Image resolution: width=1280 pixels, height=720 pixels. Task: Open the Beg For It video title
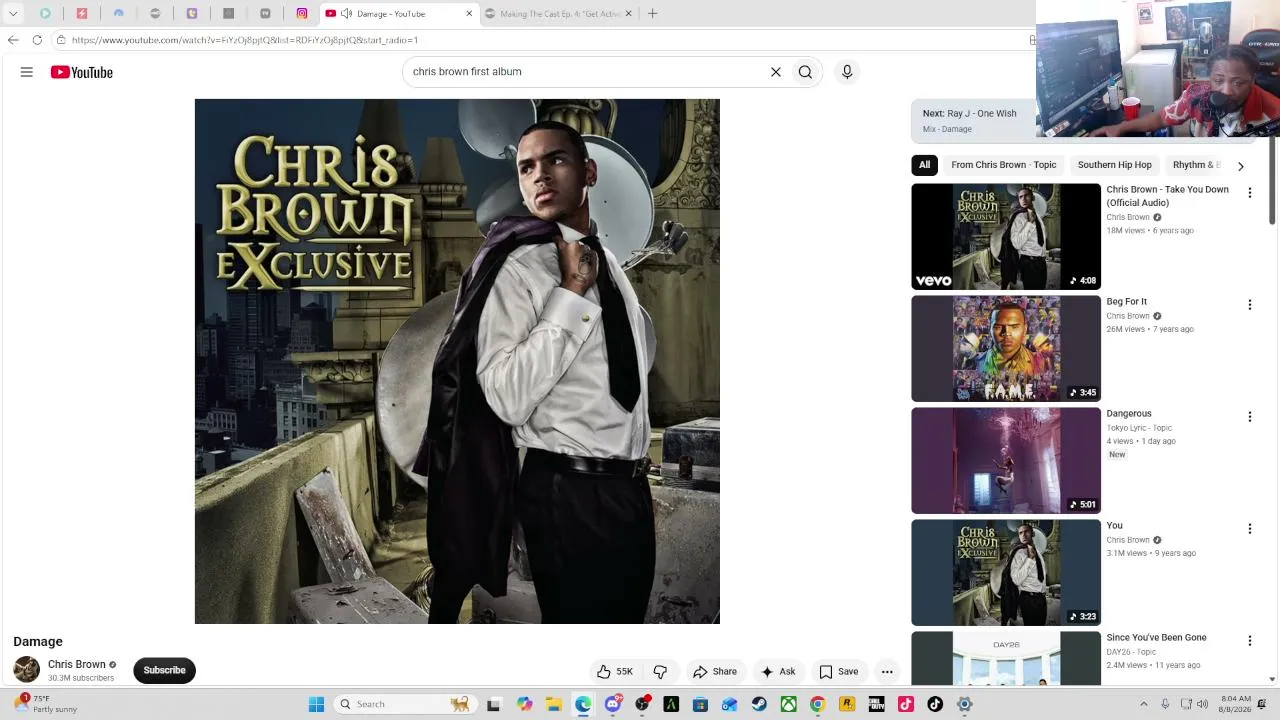1127,302
